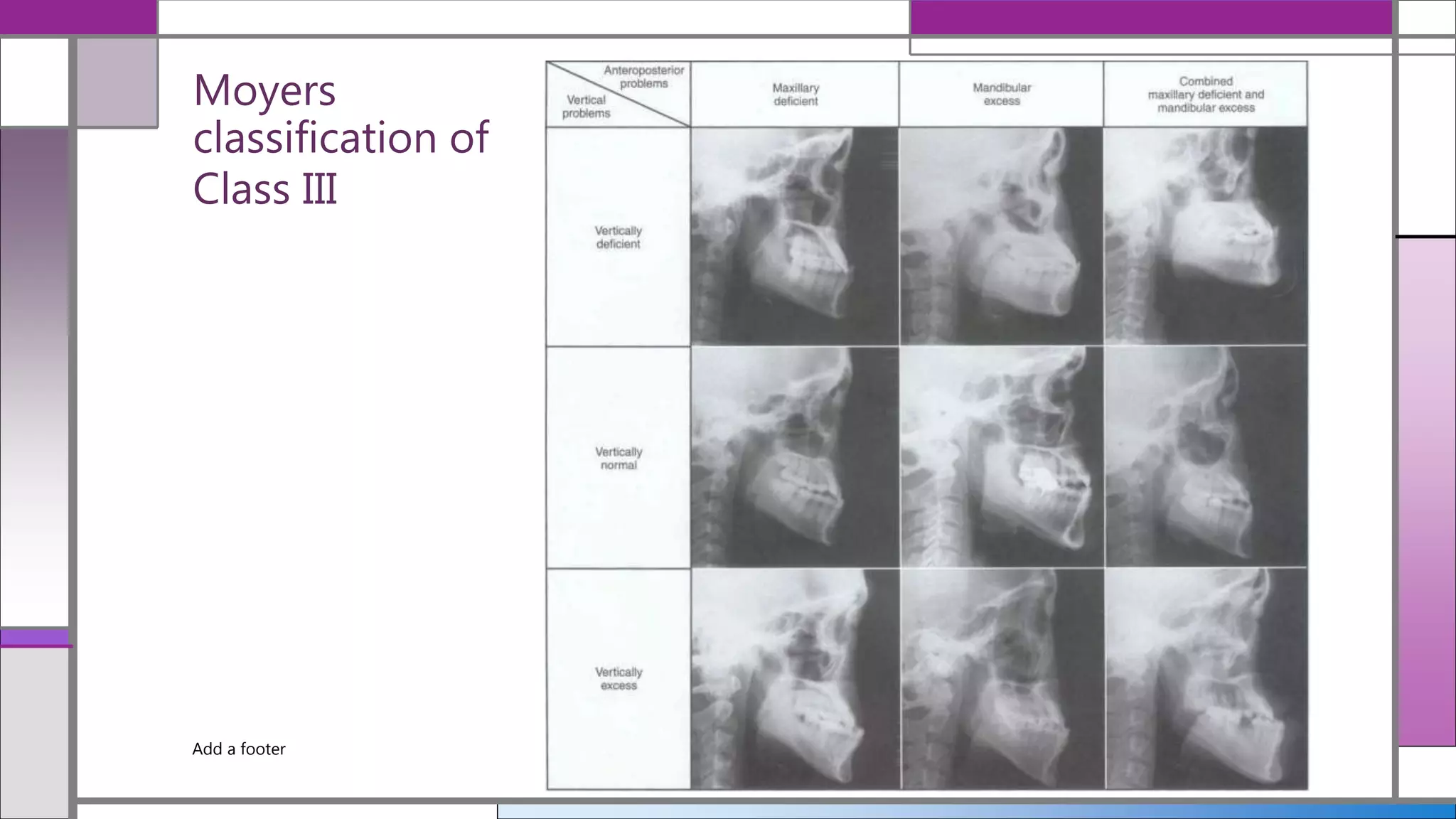The height and width of the screenshot is (819, 1456).
Task: Click the 'Anteroposterior problems' label
Action: [644, 77]
